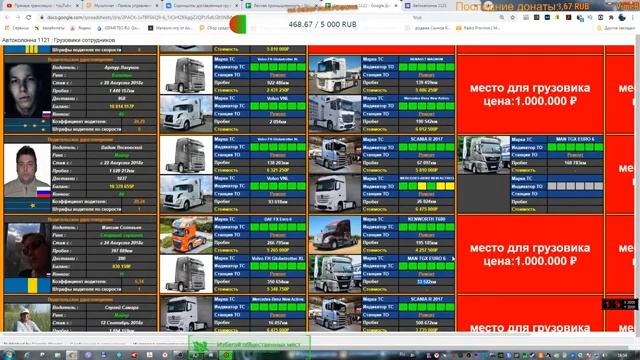Switch to the Мультичат panel tab
This screenshot has height=360, width=640.
pos(121,6)
